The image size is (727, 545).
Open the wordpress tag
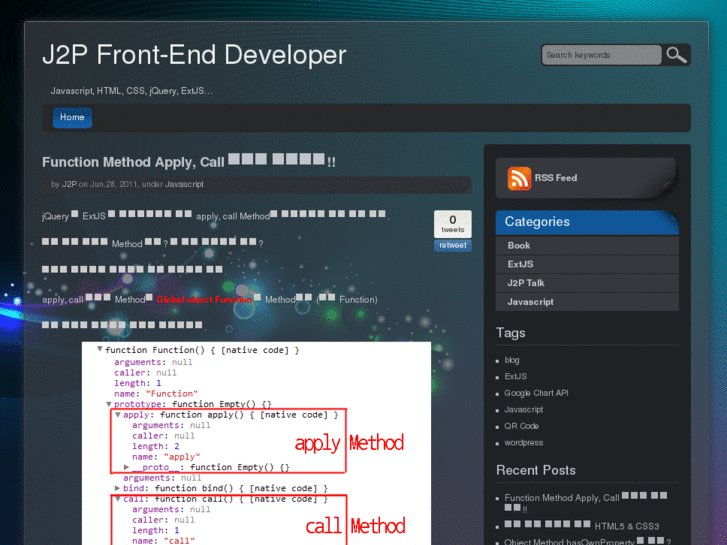524,442
